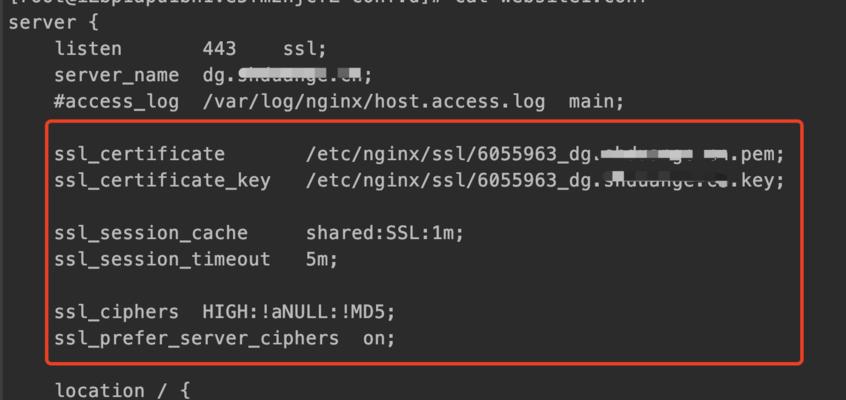Click the ssl_certificate directive
This screenshot has width=846, height=400.
pos(140,154)
